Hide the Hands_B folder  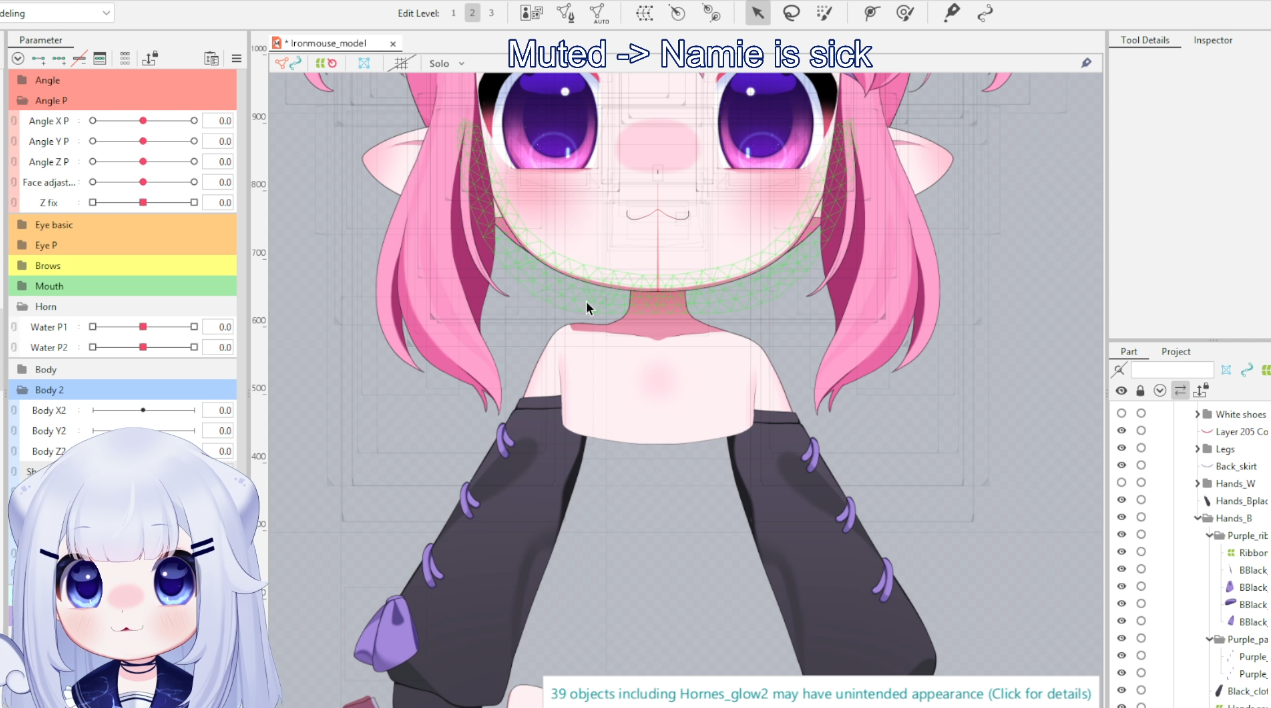pyautogui.click(x=1121, y=517)
